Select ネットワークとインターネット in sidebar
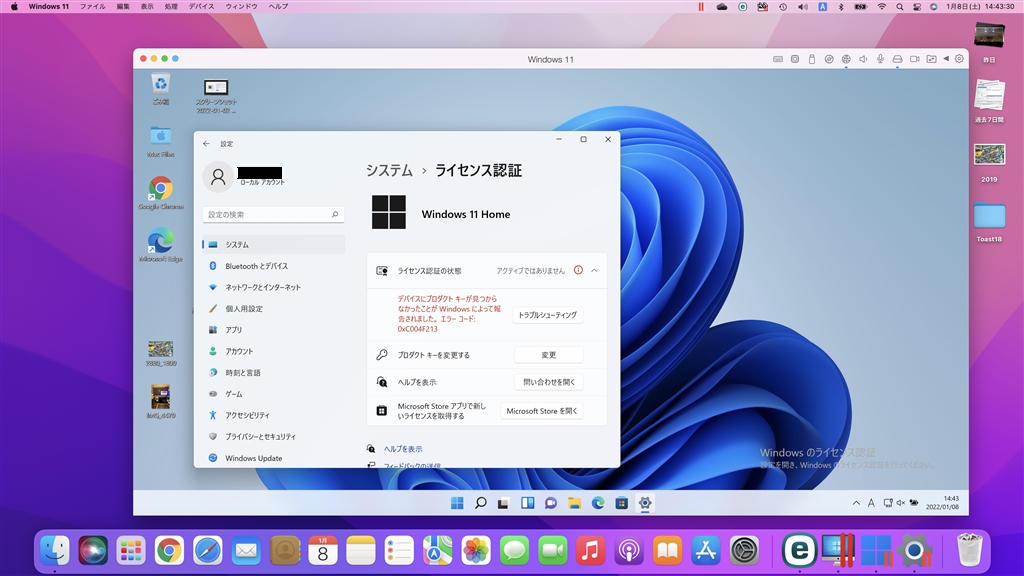The height and width of the screenshot is (576, 1024). (273, 287)
